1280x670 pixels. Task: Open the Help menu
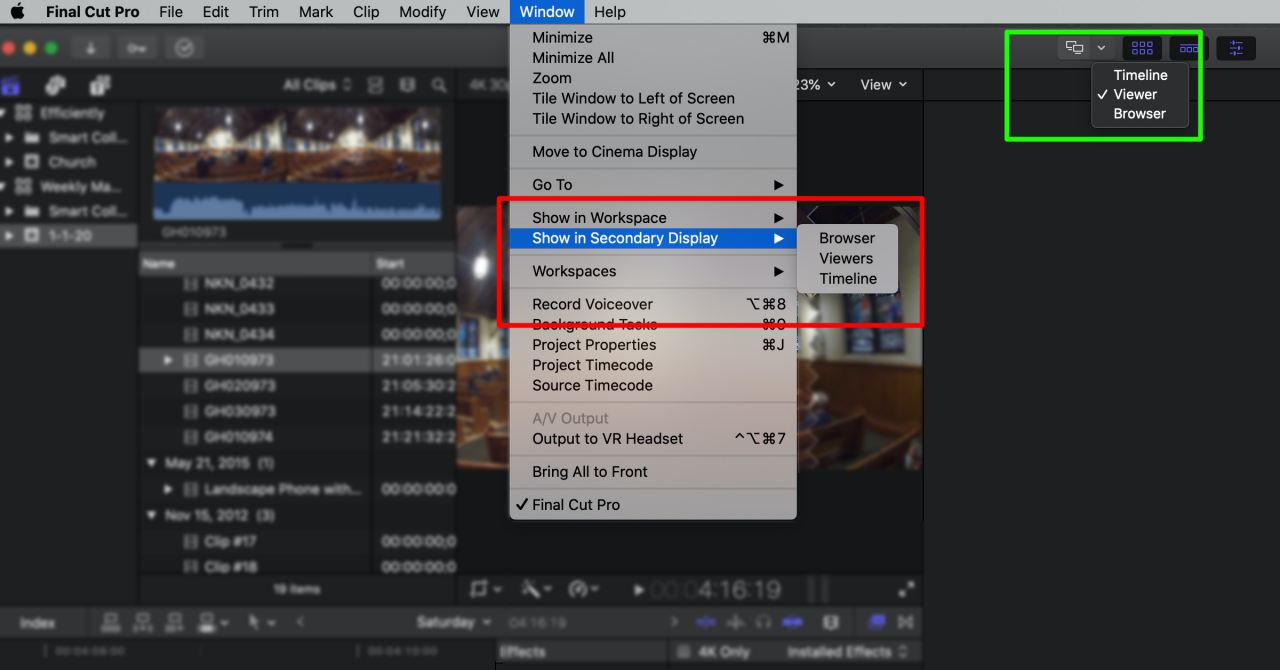click(609, 12)
